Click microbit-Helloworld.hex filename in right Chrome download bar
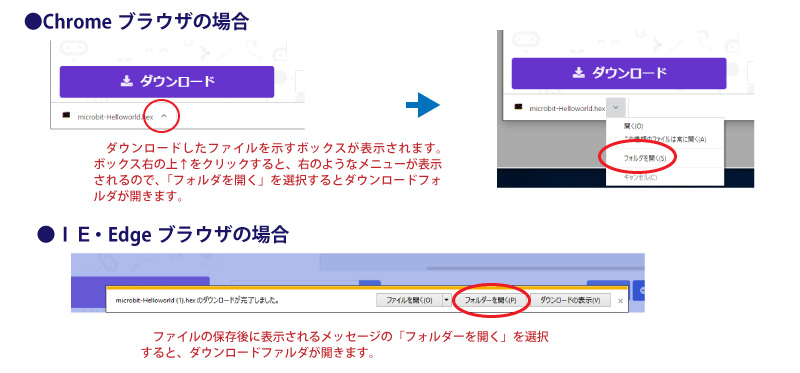The image size is (800, 373). click(x=567, y=108)
